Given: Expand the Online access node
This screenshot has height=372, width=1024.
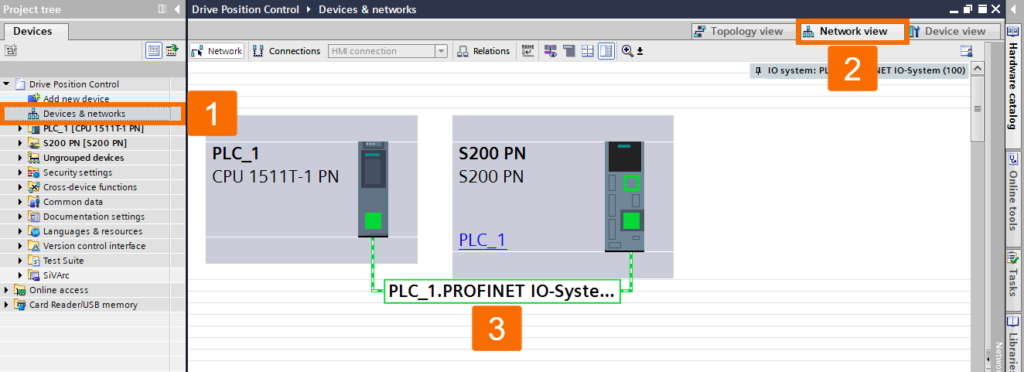Looking at the screenshot, I should pos(7,290).
